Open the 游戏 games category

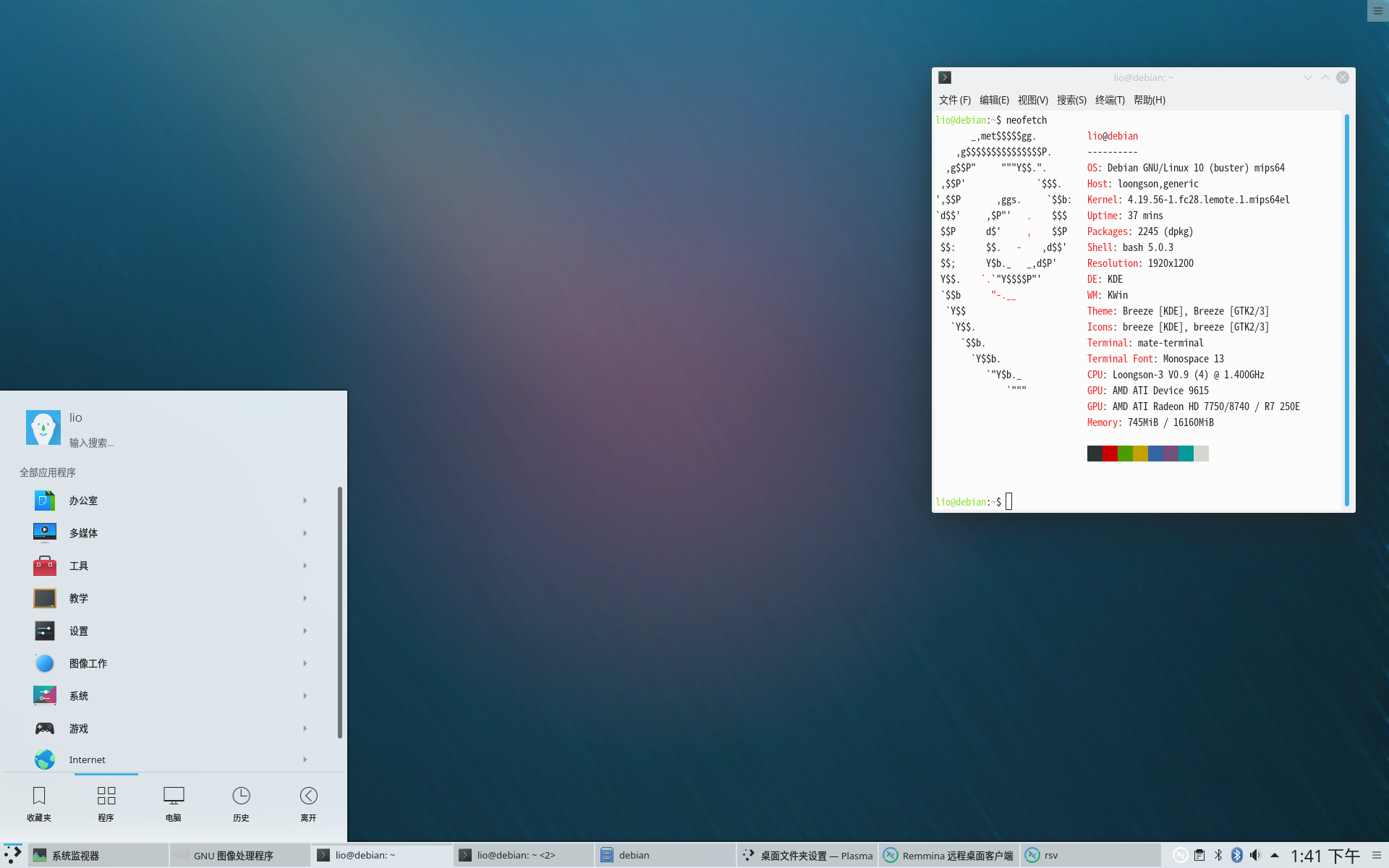coord(44,728)
